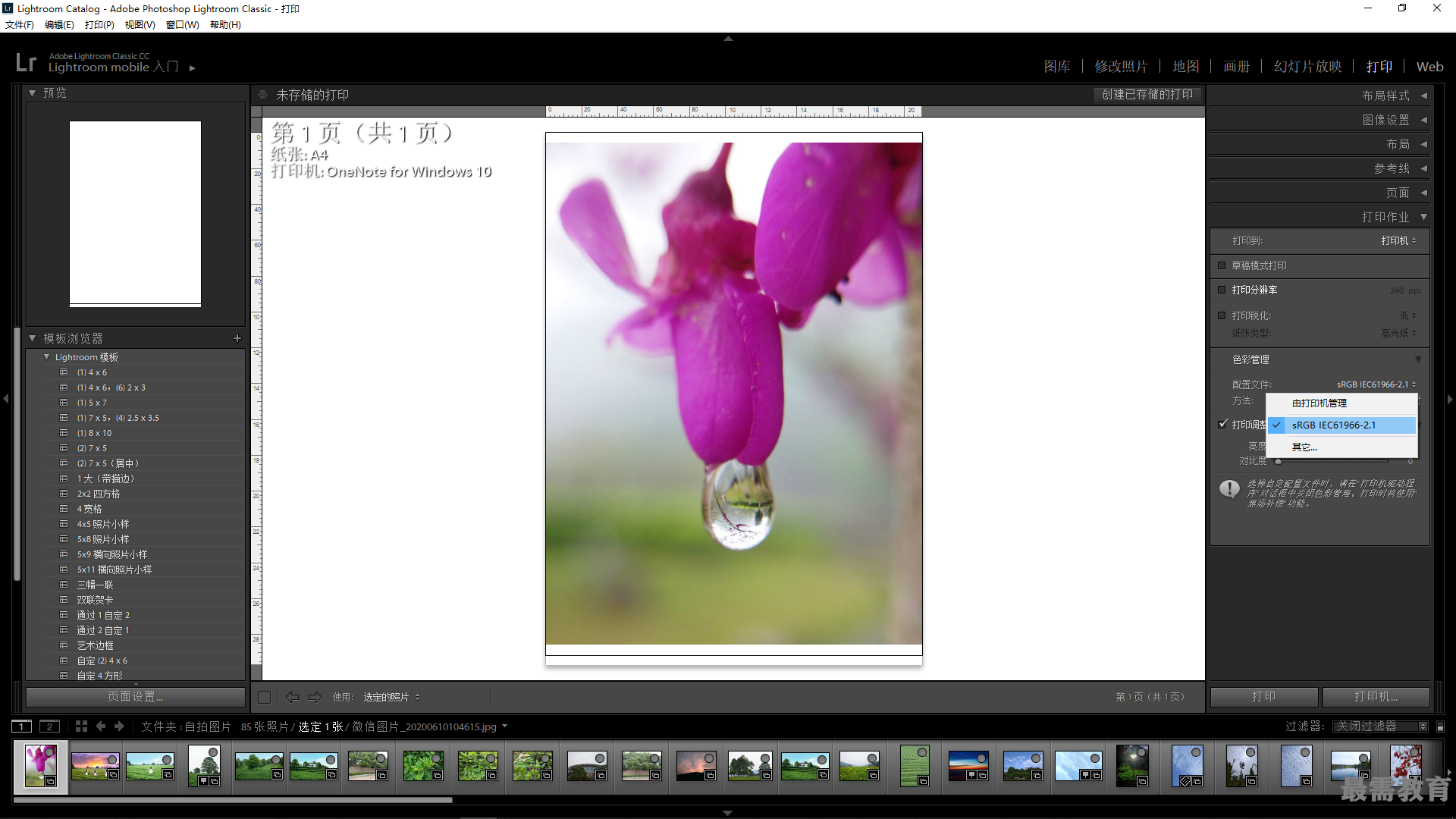Screen dimensions: 1456x819
Task: Enable 草稿模式打印 checkbox
Action: coord(1222,265)
